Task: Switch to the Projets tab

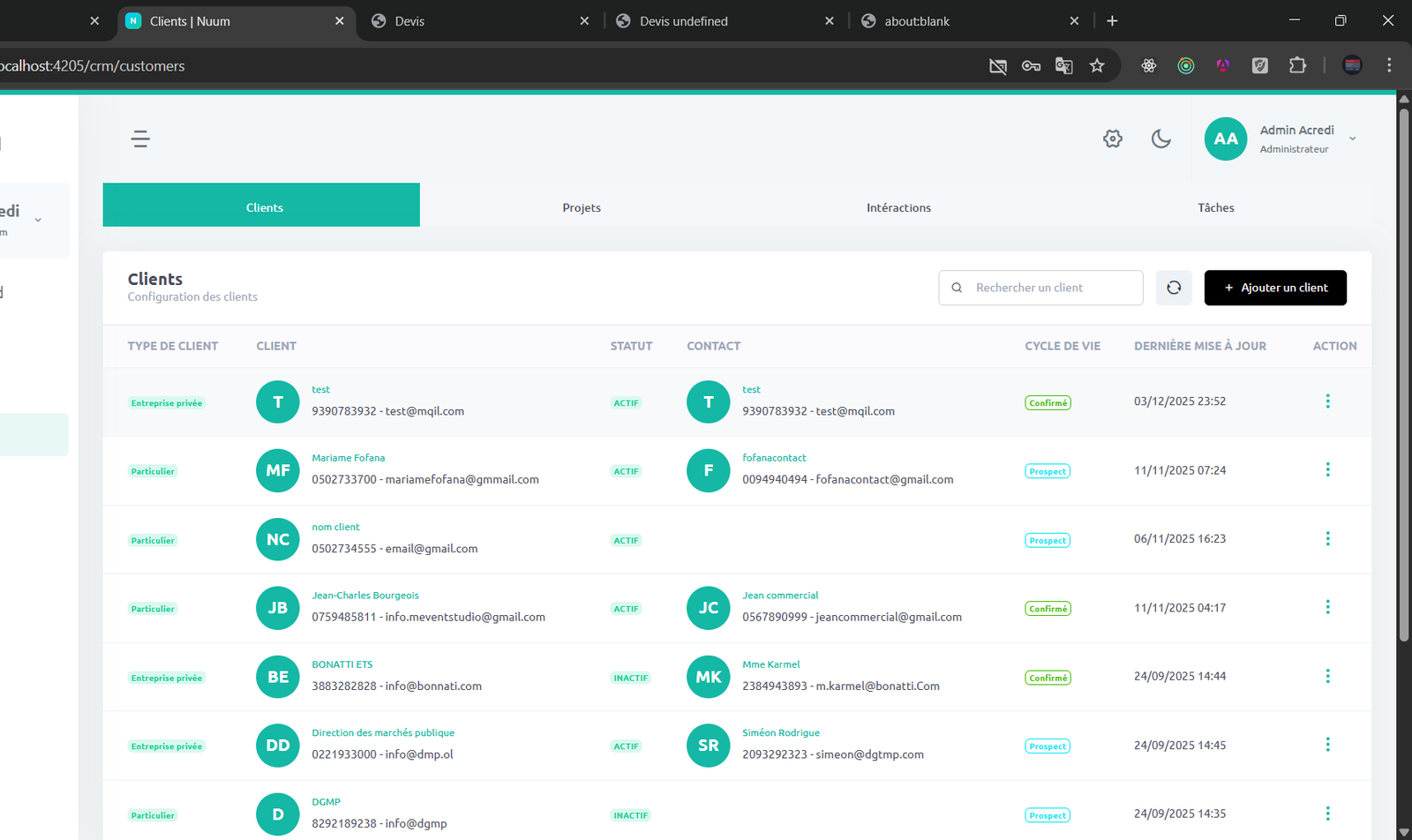Action: tap(582, 207)
